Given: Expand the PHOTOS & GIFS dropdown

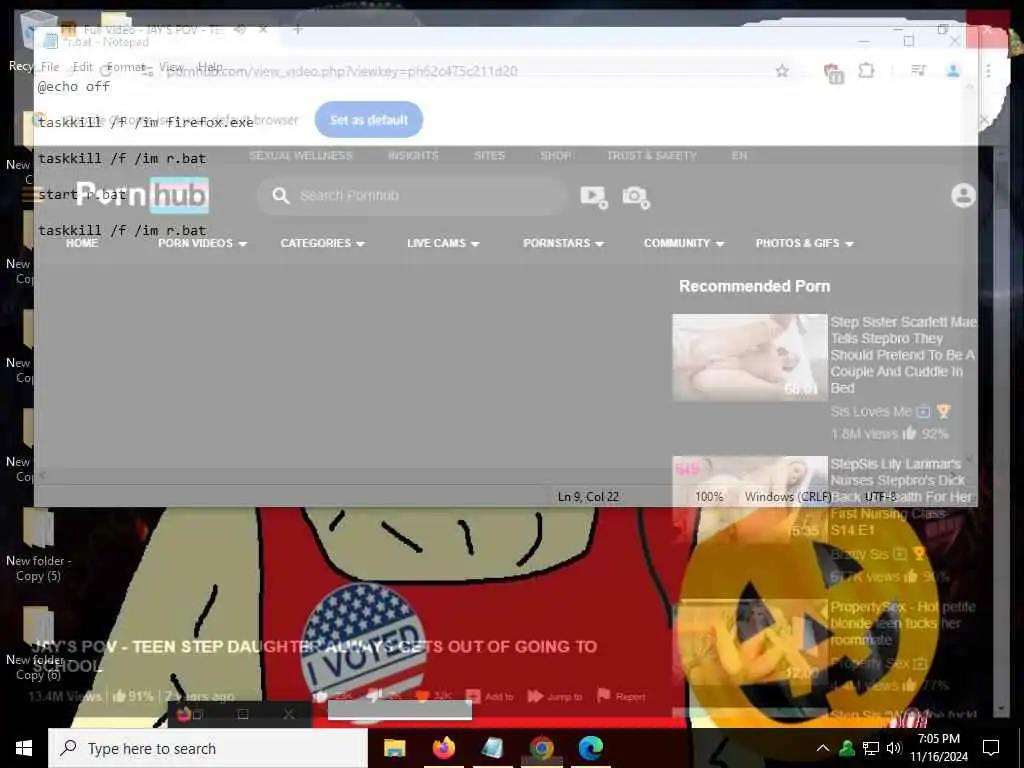Looking at the screenshot, I should (x=805, y=243).
